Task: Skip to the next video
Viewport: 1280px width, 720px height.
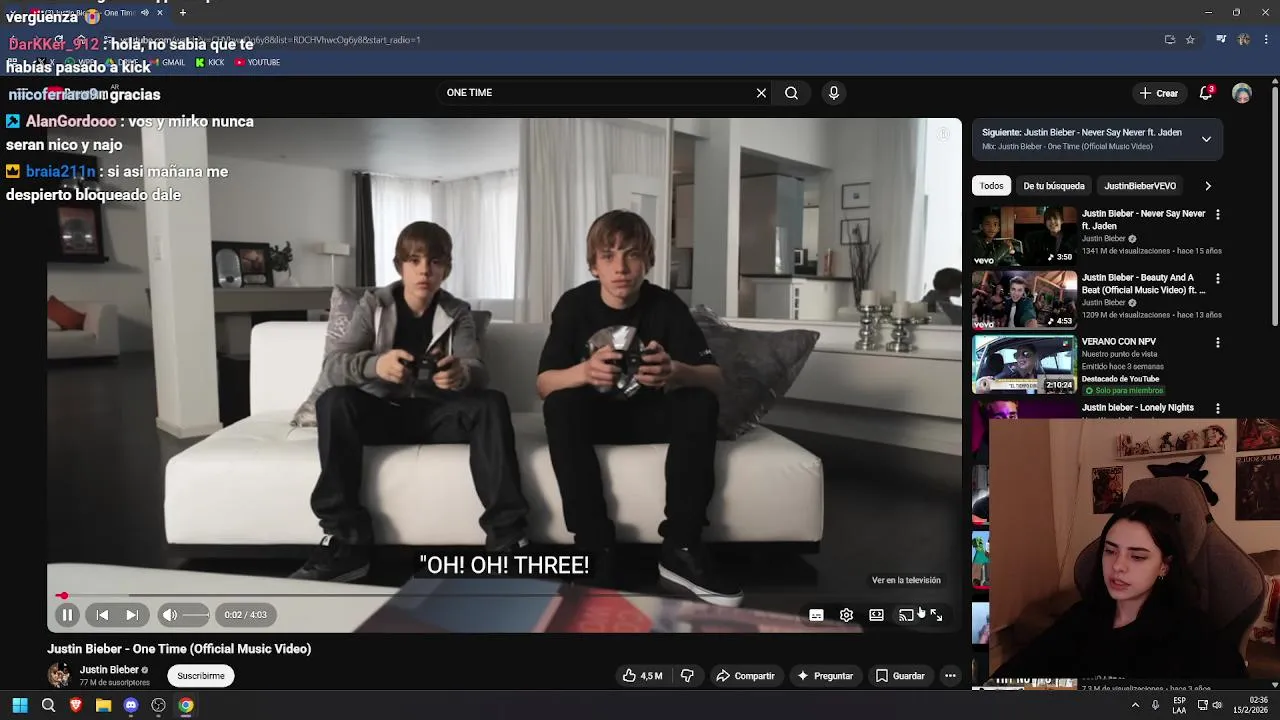Action: pyautogui.click(x=132, y=615)
